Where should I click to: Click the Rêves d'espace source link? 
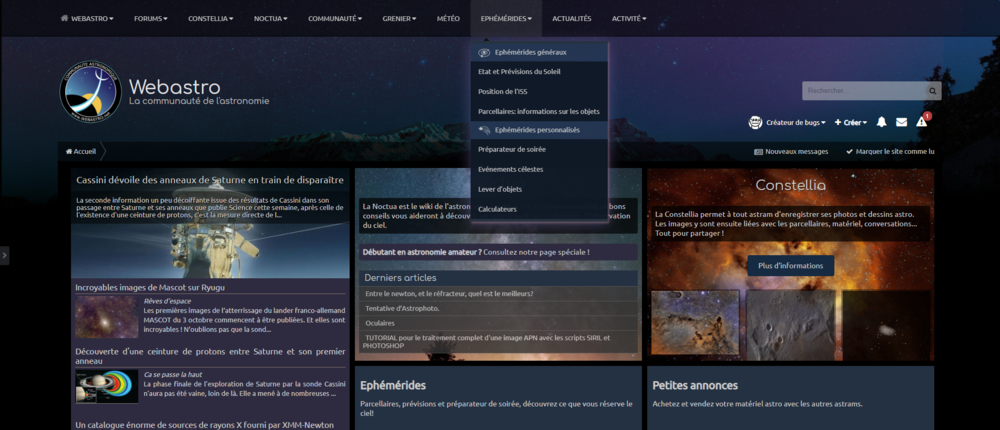pos(167,300)
